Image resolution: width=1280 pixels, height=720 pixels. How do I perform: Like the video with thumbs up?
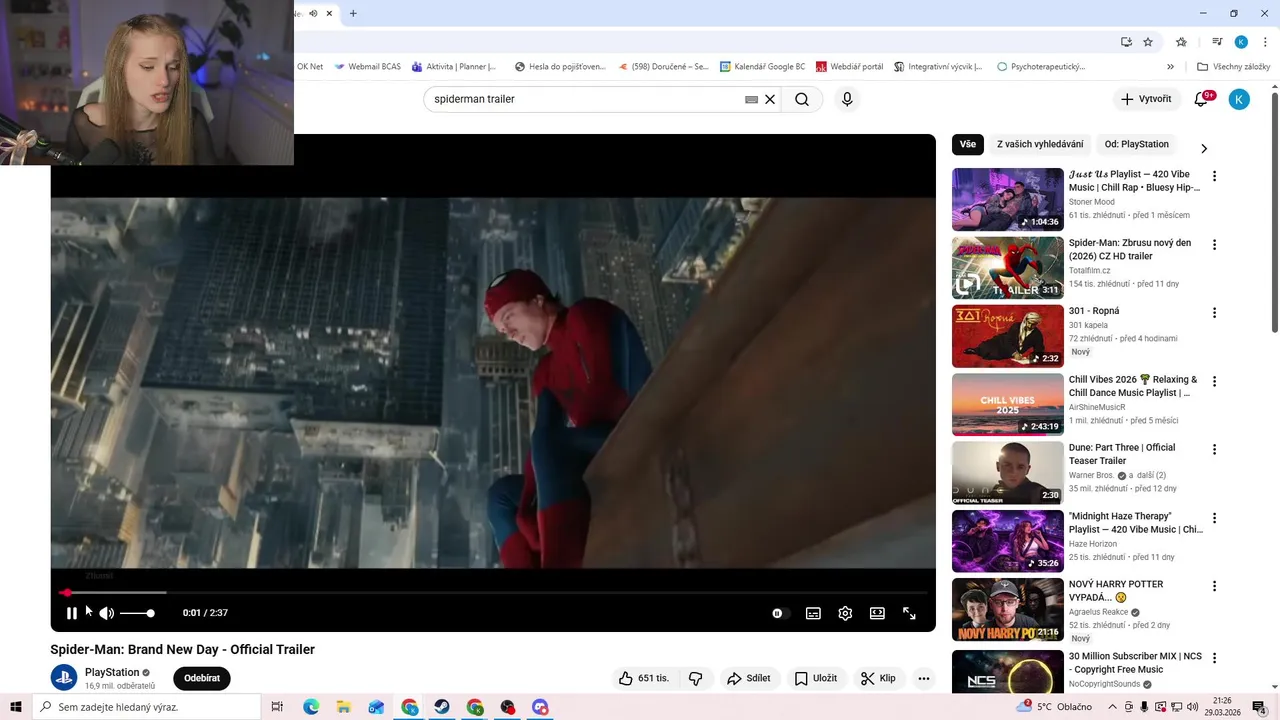[645, 678]
